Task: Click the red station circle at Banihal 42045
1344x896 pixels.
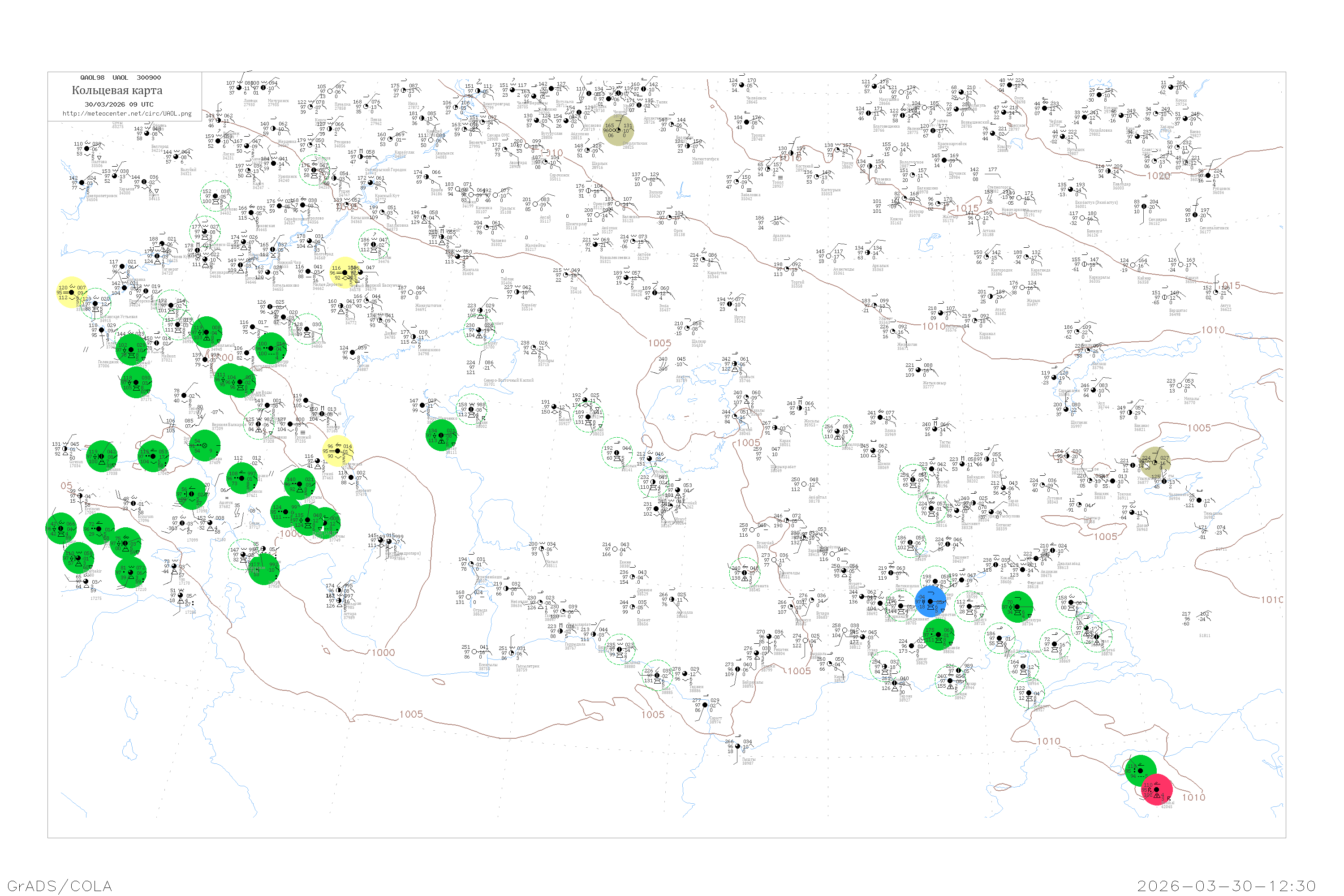Action: click(x=1157, y=790)
